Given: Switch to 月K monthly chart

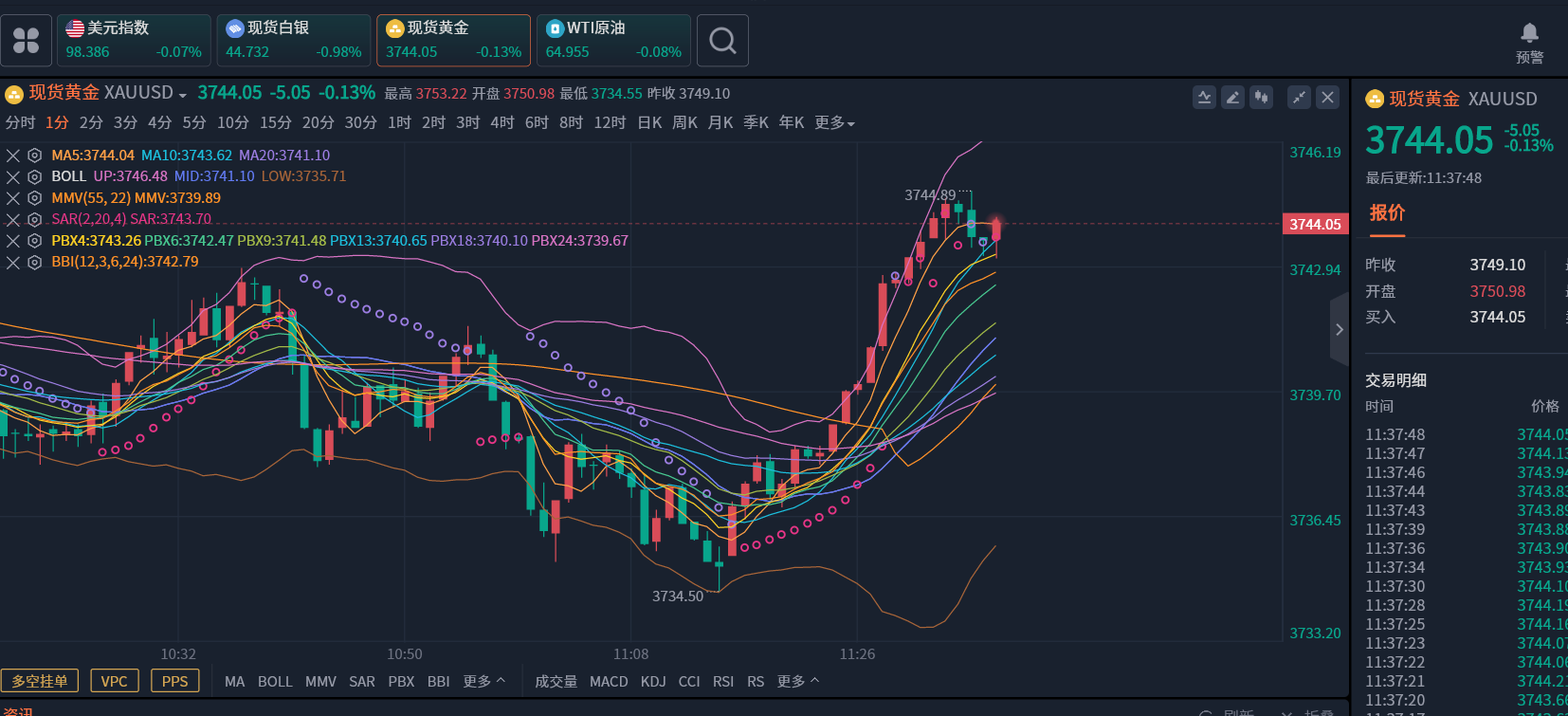Looking at the screenshot, I should [720, 123].
